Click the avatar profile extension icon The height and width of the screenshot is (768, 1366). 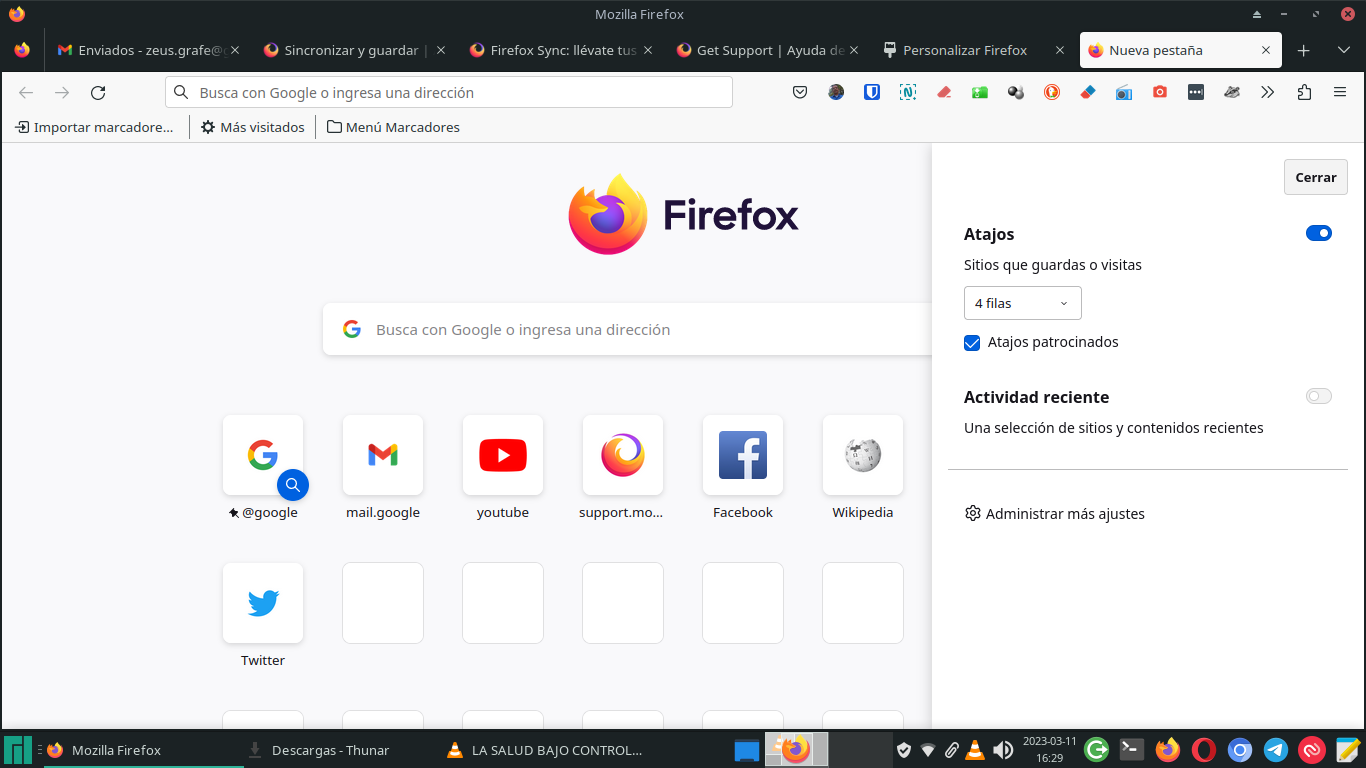[x=836, y=92]
